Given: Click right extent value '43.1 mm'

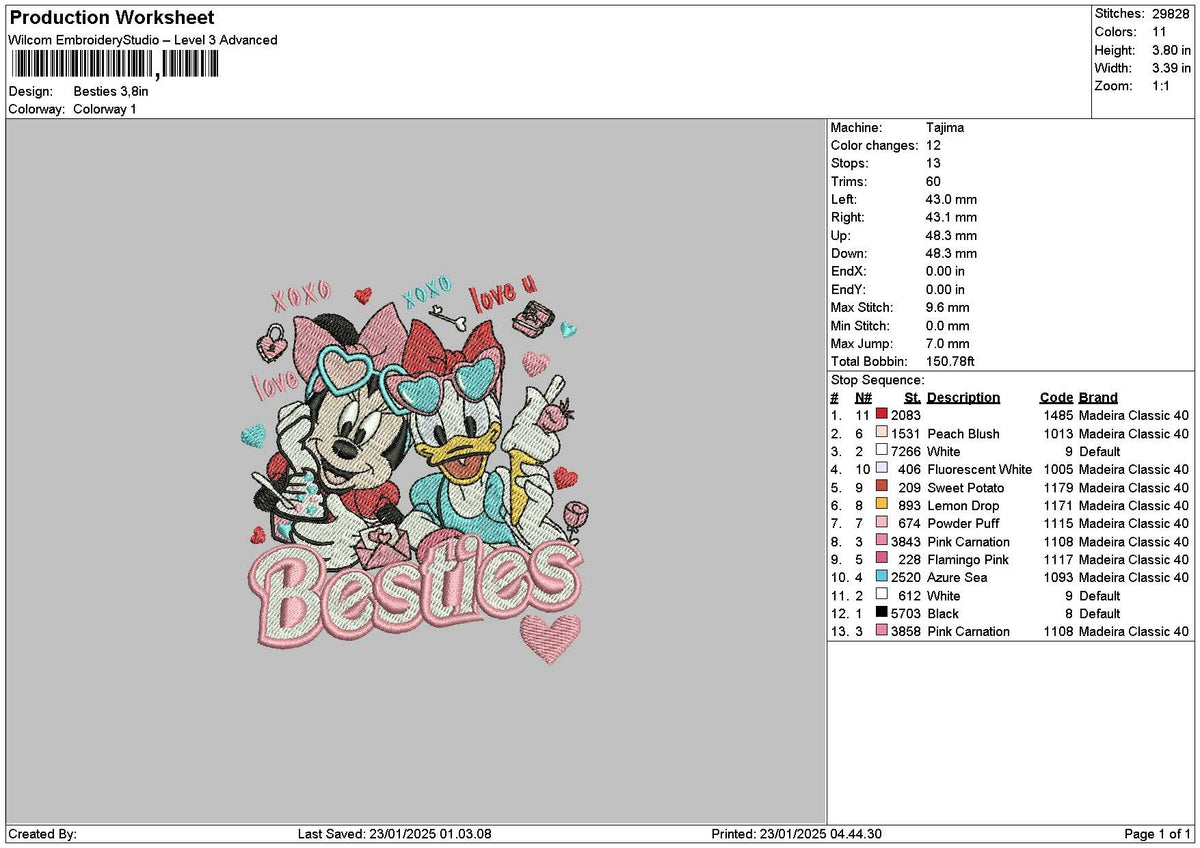Looking at the screenshot, I should tap(951, 217).
